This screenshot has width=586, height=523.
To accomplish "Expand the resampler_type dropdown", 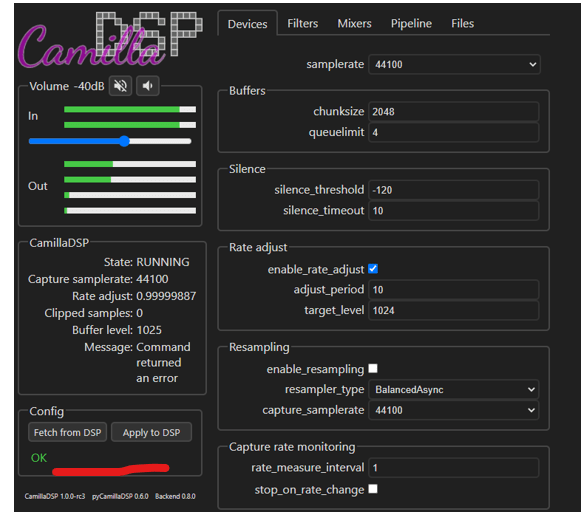I will [x=453, y=390].
